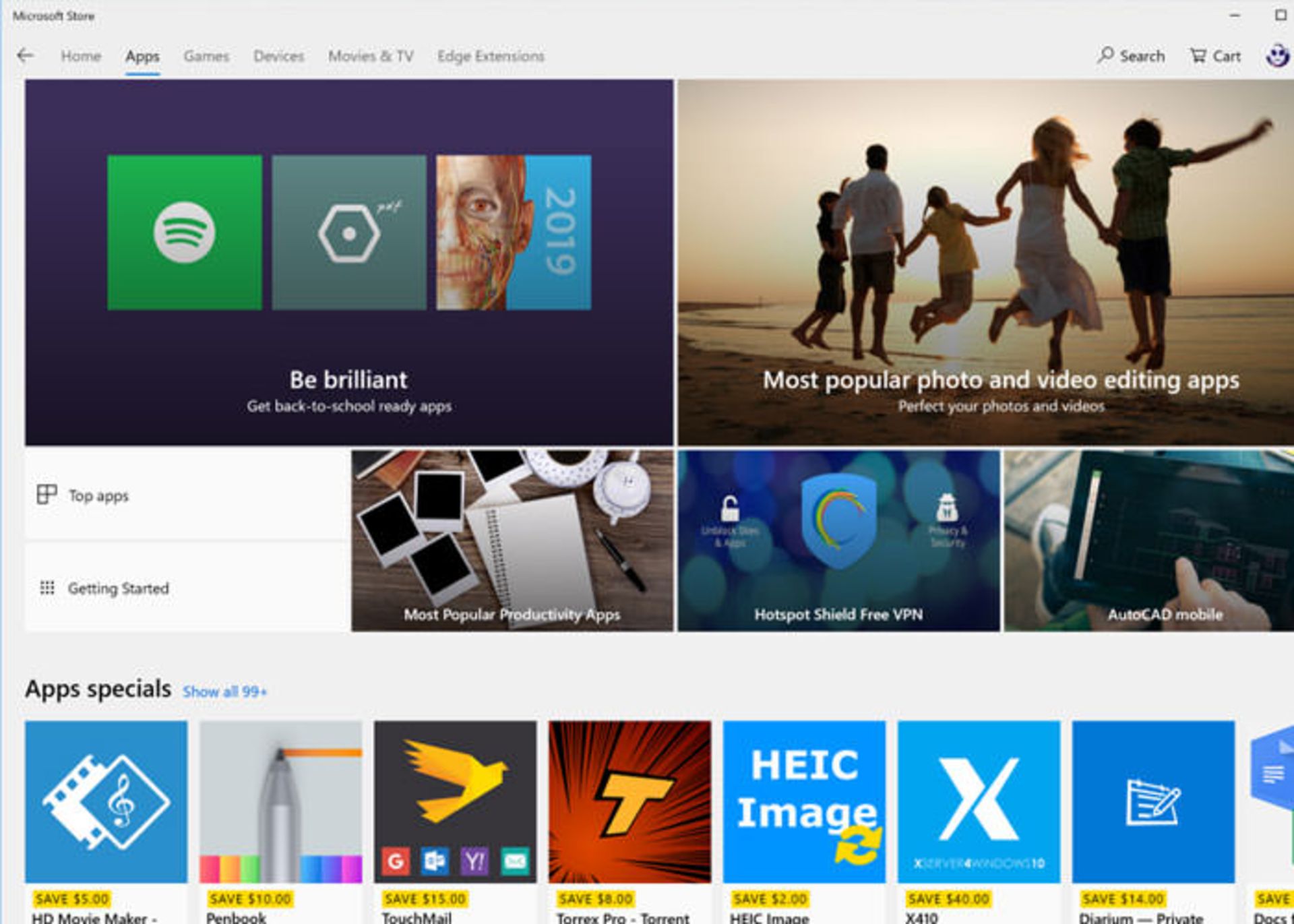Go to Edge Extensions tab
The height and width of the screenshot is (924, 1294).
(x=491, y=56)
